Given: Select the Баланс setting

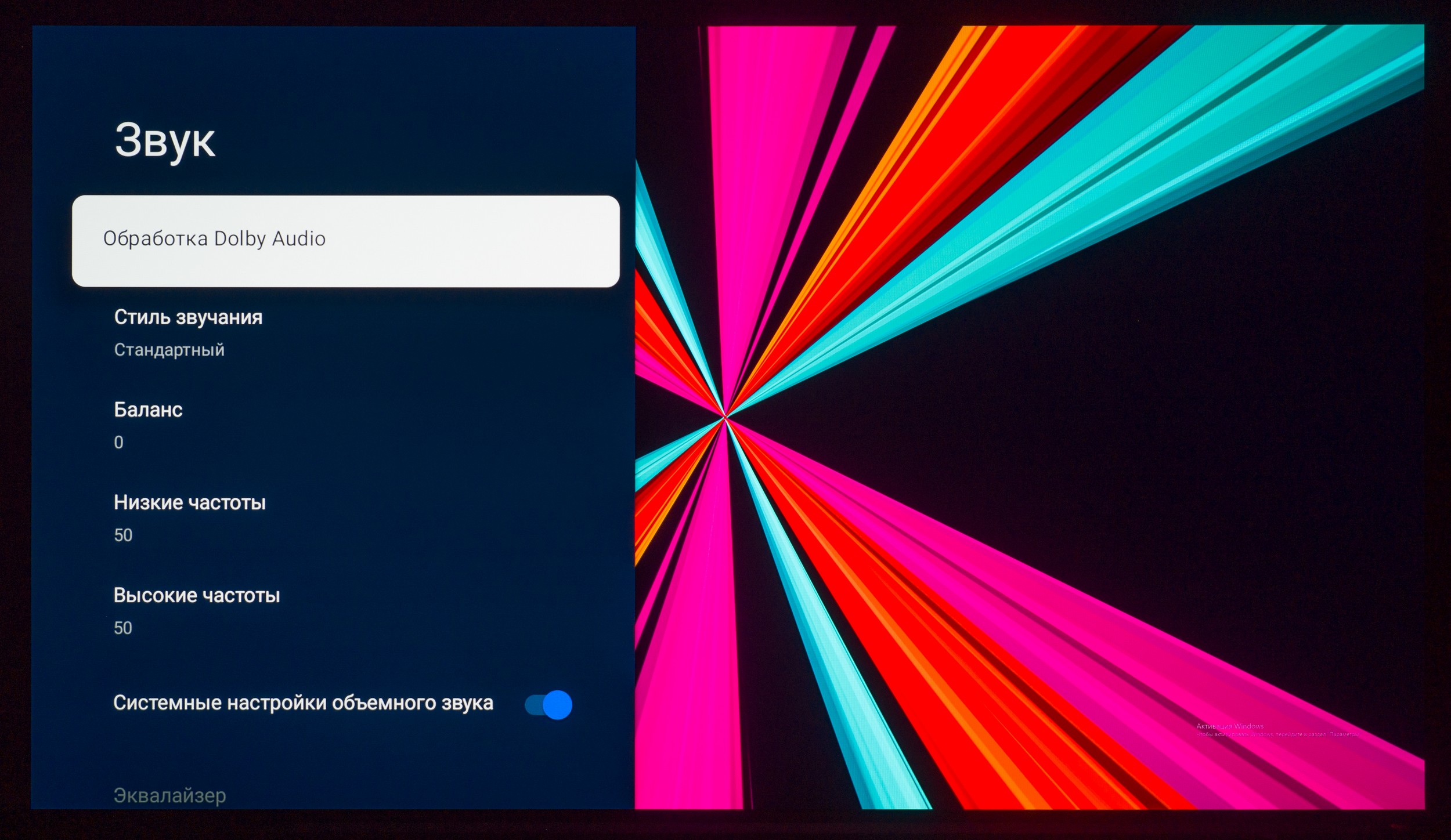Looking at the screenshot, I should pos(148,410).
